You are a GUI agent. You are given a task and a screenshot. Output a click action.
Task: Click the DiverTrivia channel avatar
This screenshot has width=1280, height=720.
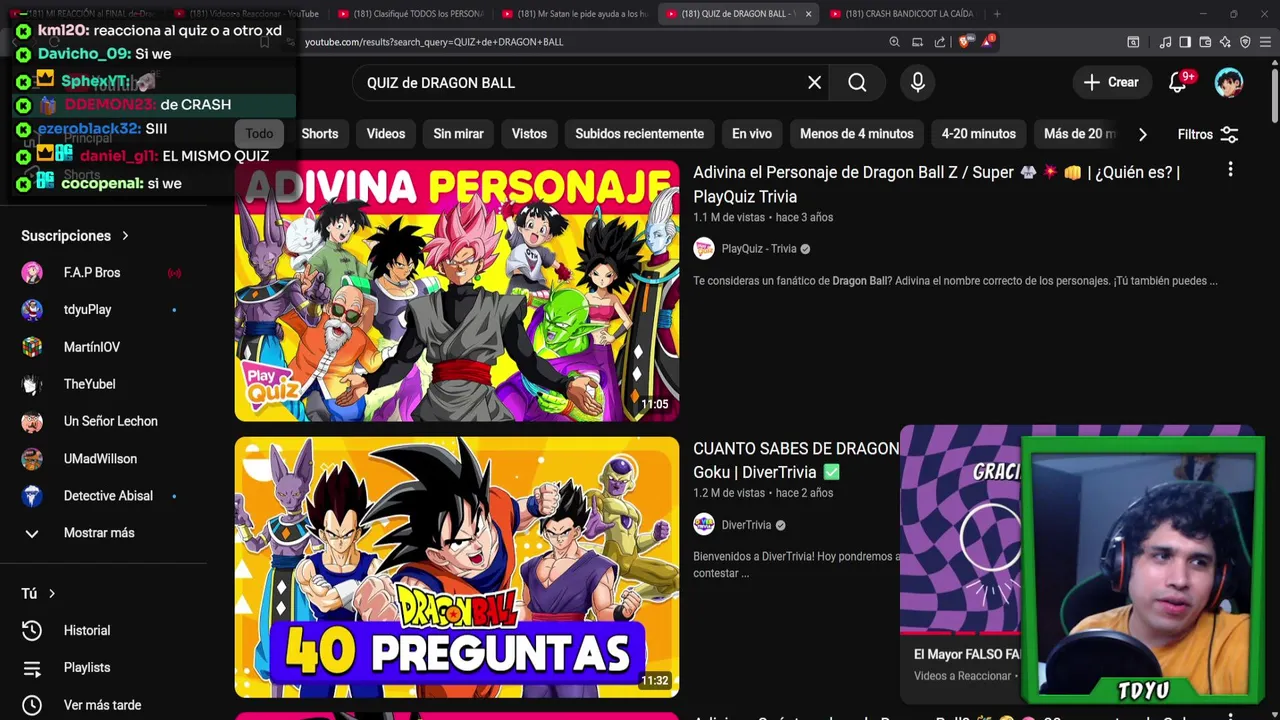tap(704, 525)
